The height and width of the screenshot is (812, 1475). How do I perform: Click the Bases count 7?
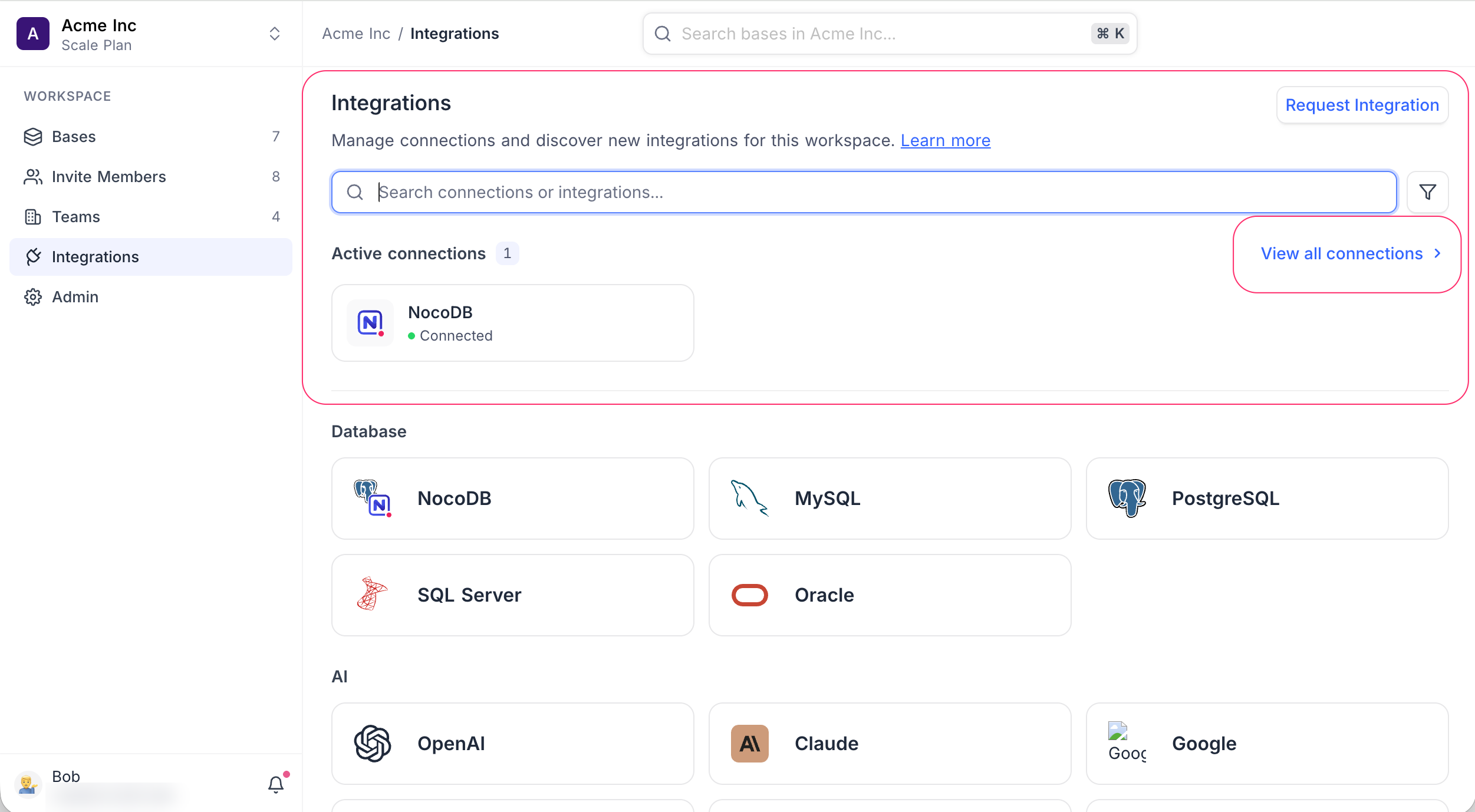tap(276, 137)
